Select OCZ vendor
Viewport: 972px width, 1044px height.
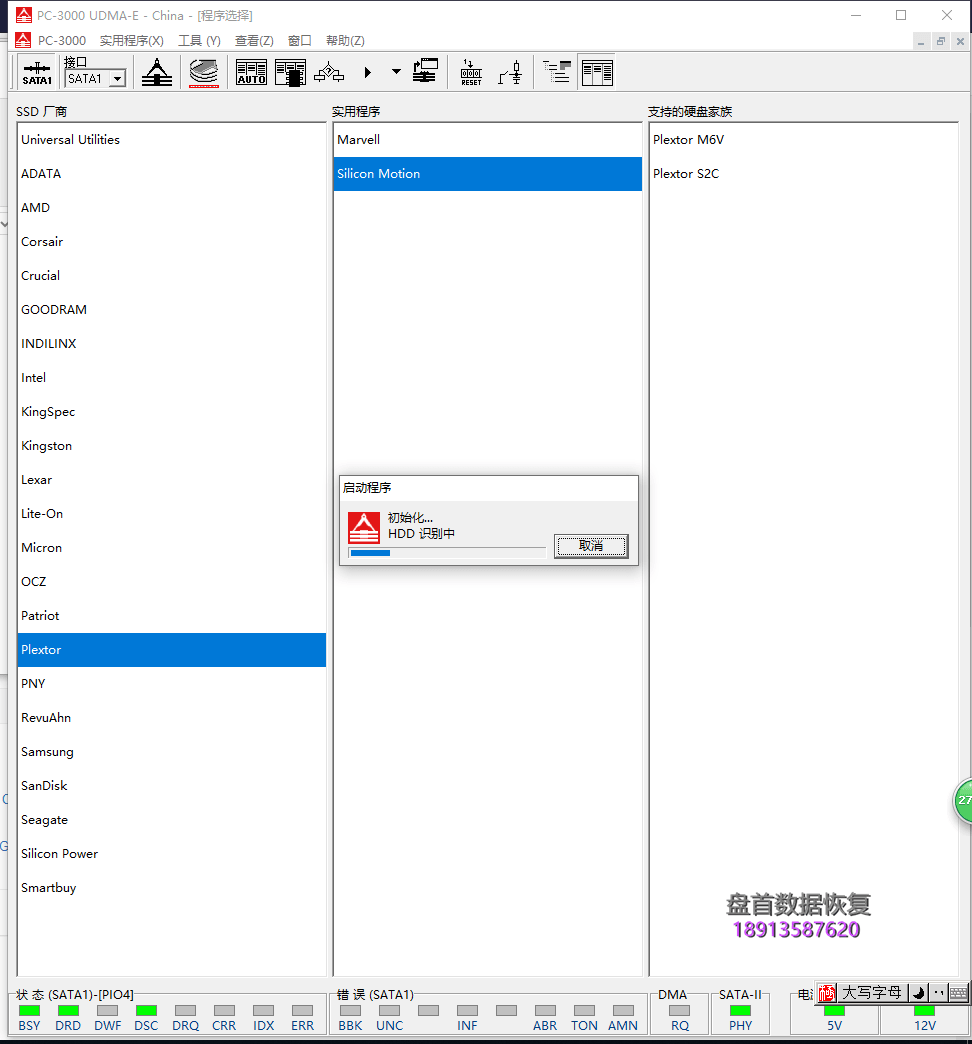pos(172,581)
